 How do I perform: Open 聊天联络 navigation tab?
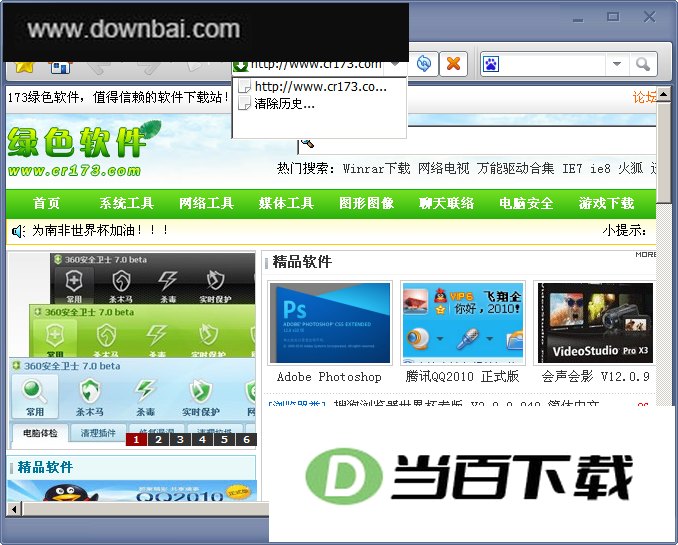point(446,203)
